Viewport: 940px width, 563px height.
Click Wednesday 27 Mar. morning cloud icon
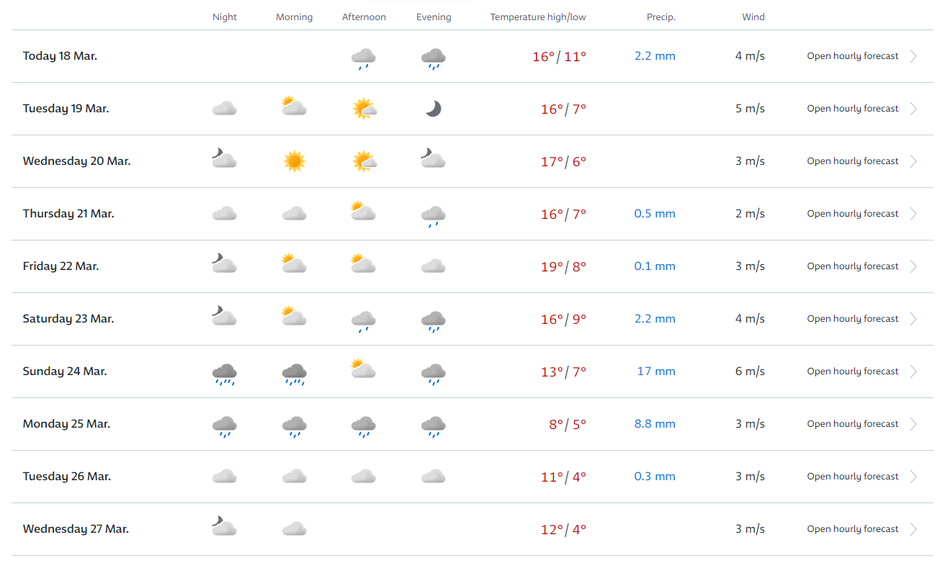294,529
